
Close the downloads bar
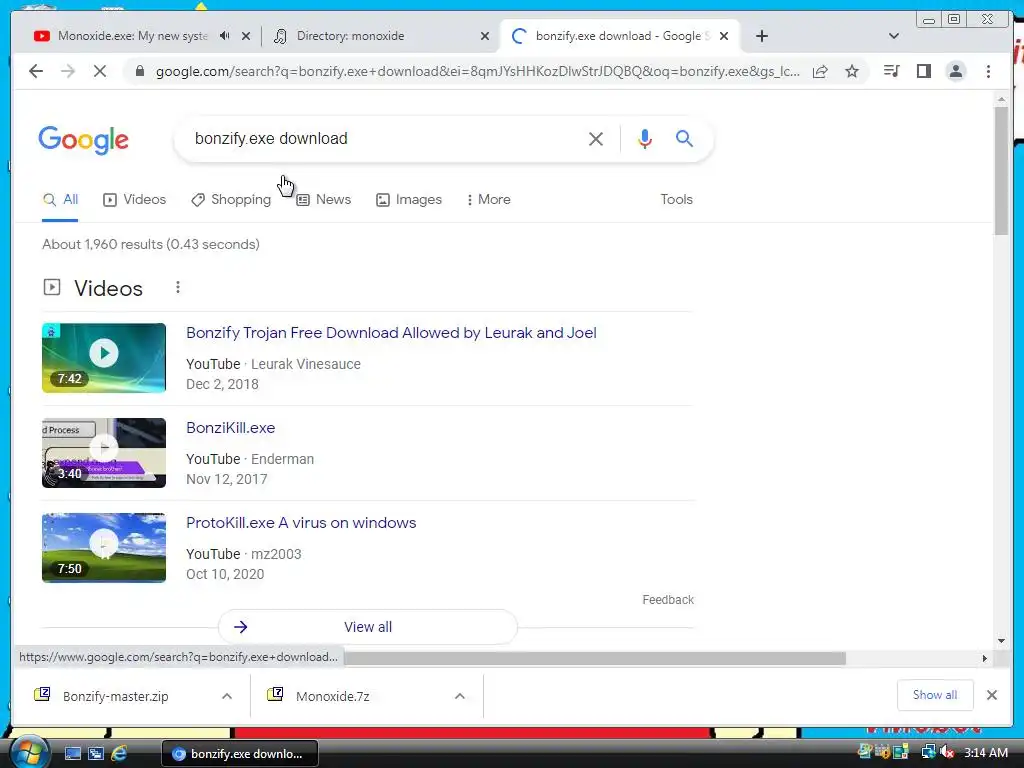pyautogui.click(x=992, y=695)
